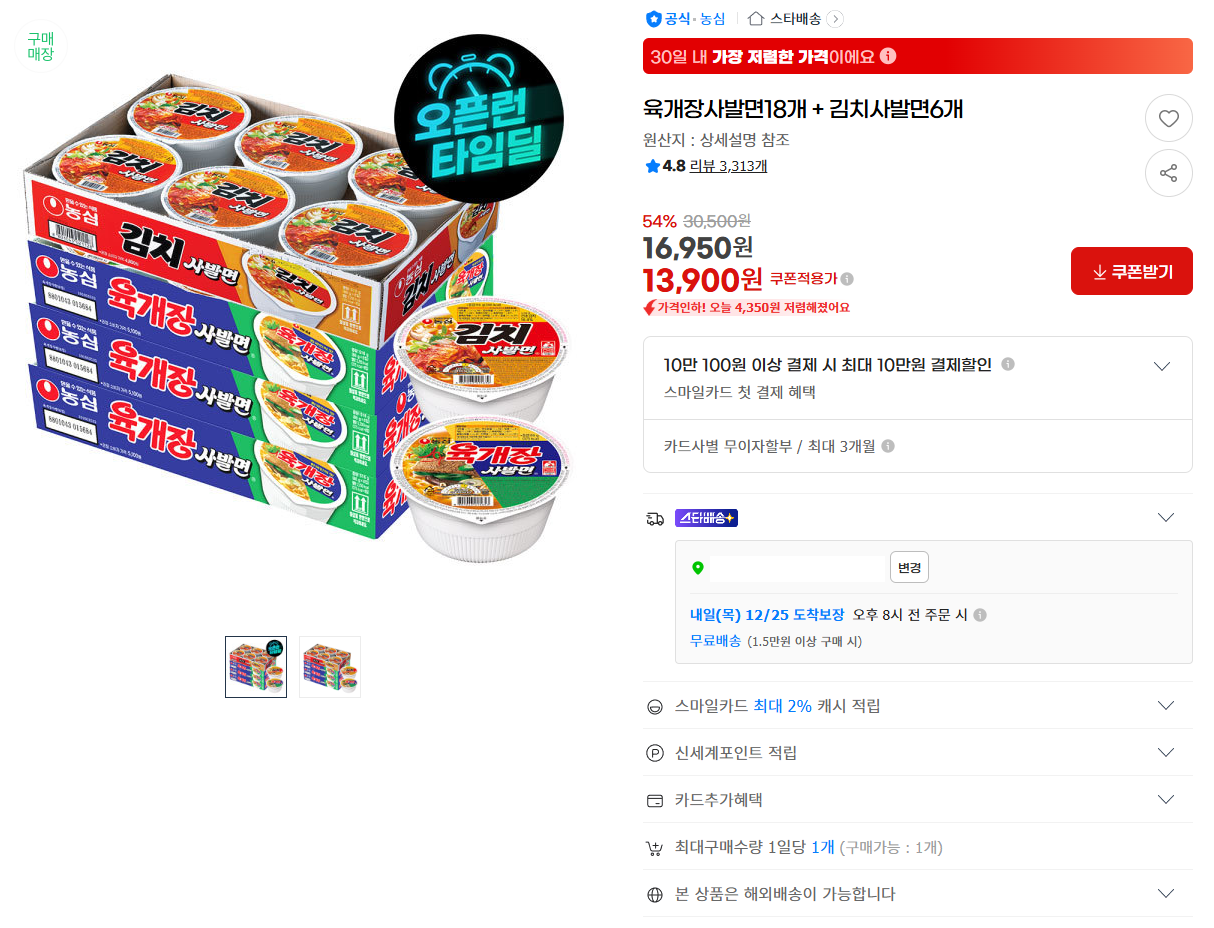This screenshot has height=928, width=1214.
Task: Select the second product thumbnail image
Action: coord(329,666)
